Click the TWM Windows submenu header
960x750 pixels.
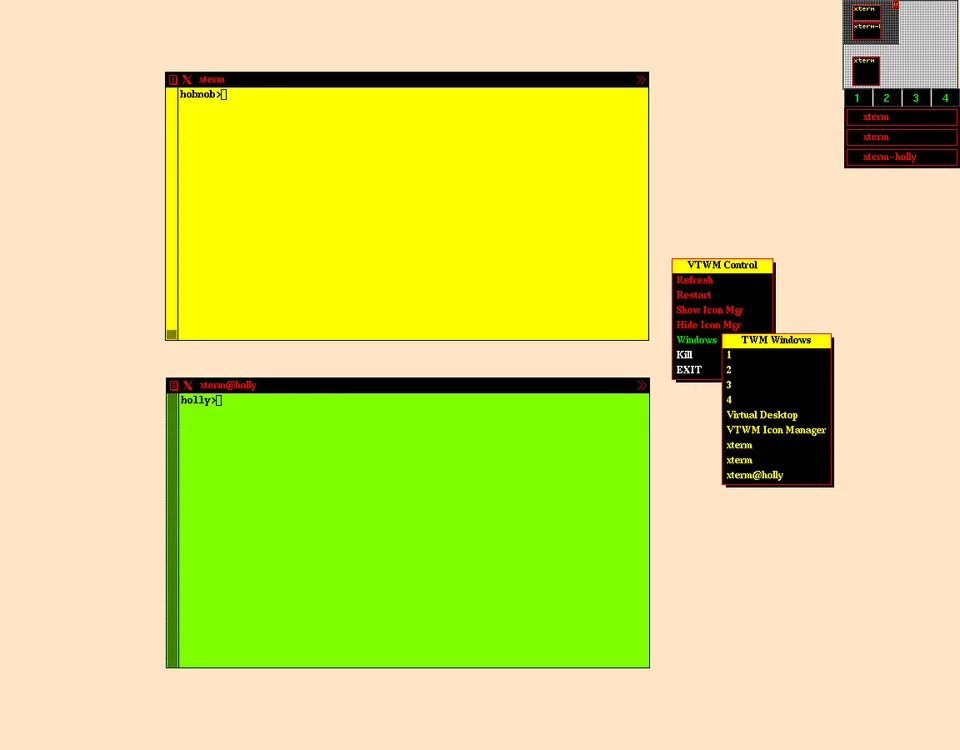tap(776, 340)
